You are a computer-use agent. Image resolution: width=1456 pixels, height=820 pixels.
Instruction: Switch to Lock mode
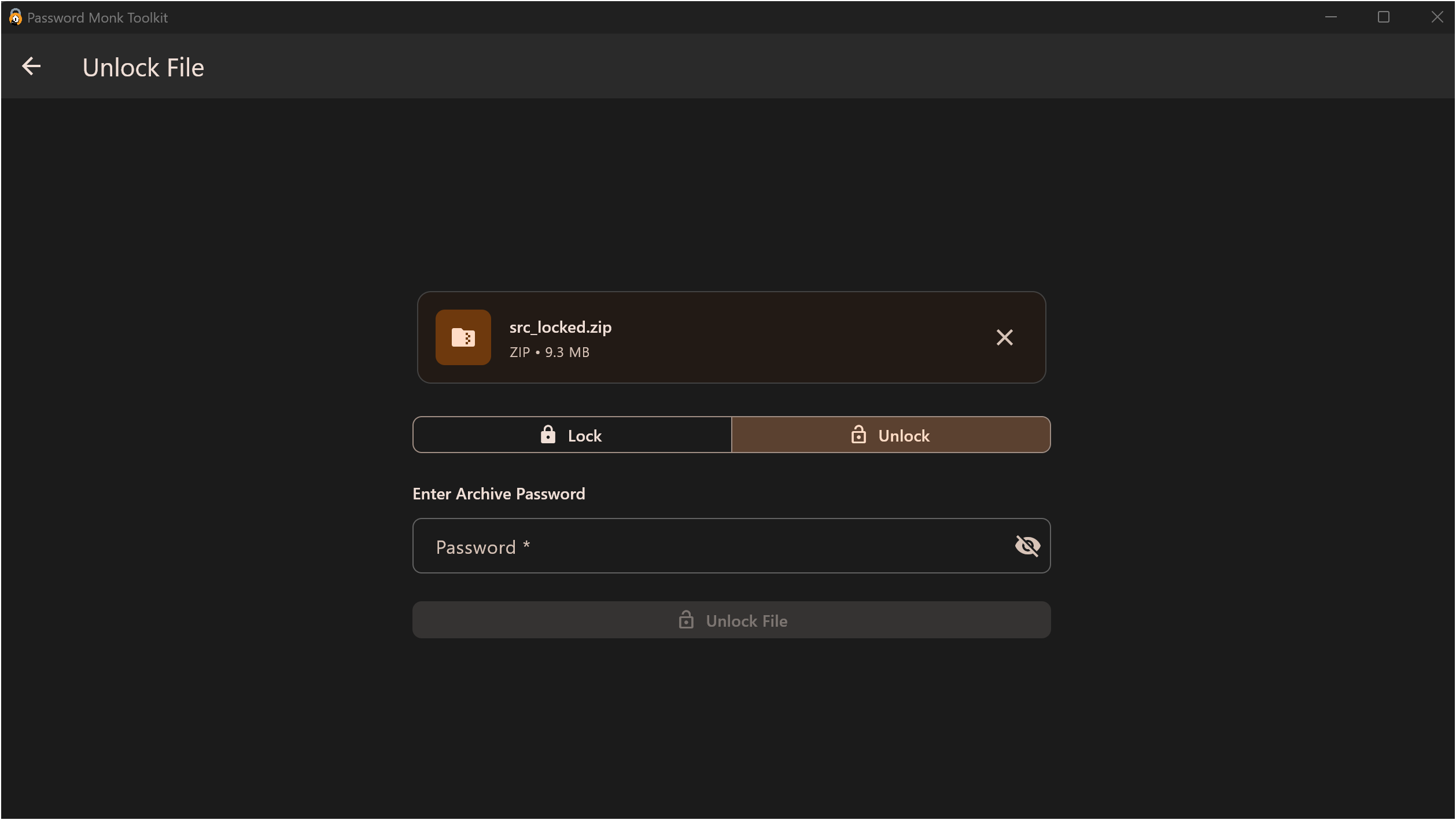click(572, 435)
